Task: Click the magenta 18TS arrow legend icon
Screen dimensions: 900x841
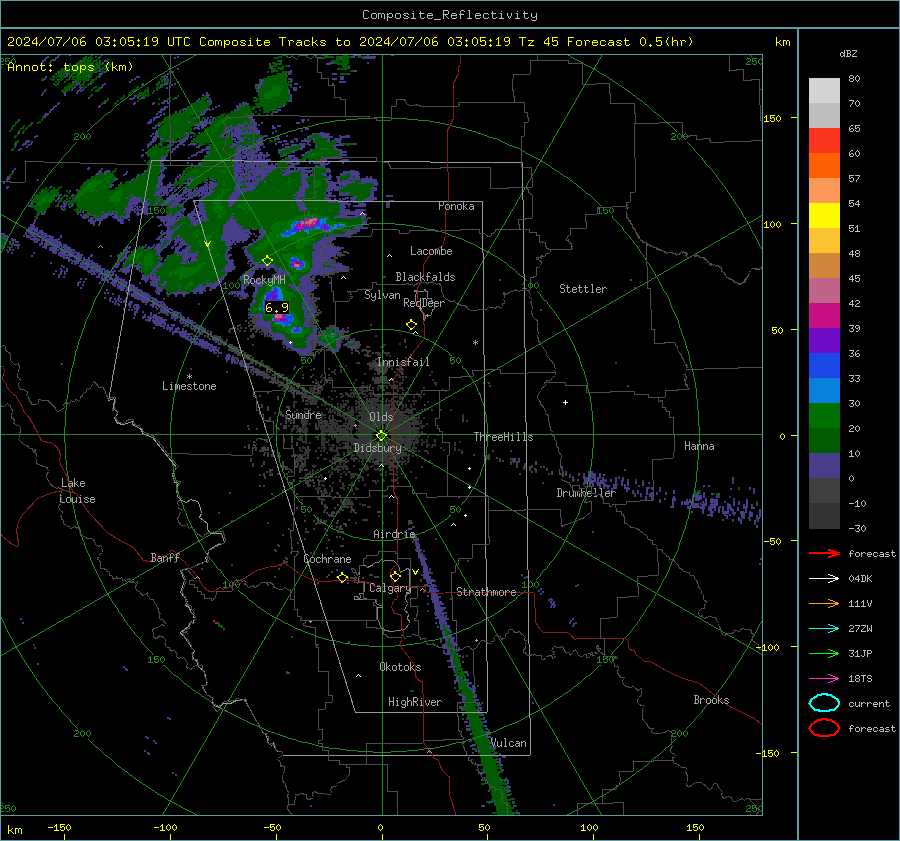Action: click(x=824, y=679)
